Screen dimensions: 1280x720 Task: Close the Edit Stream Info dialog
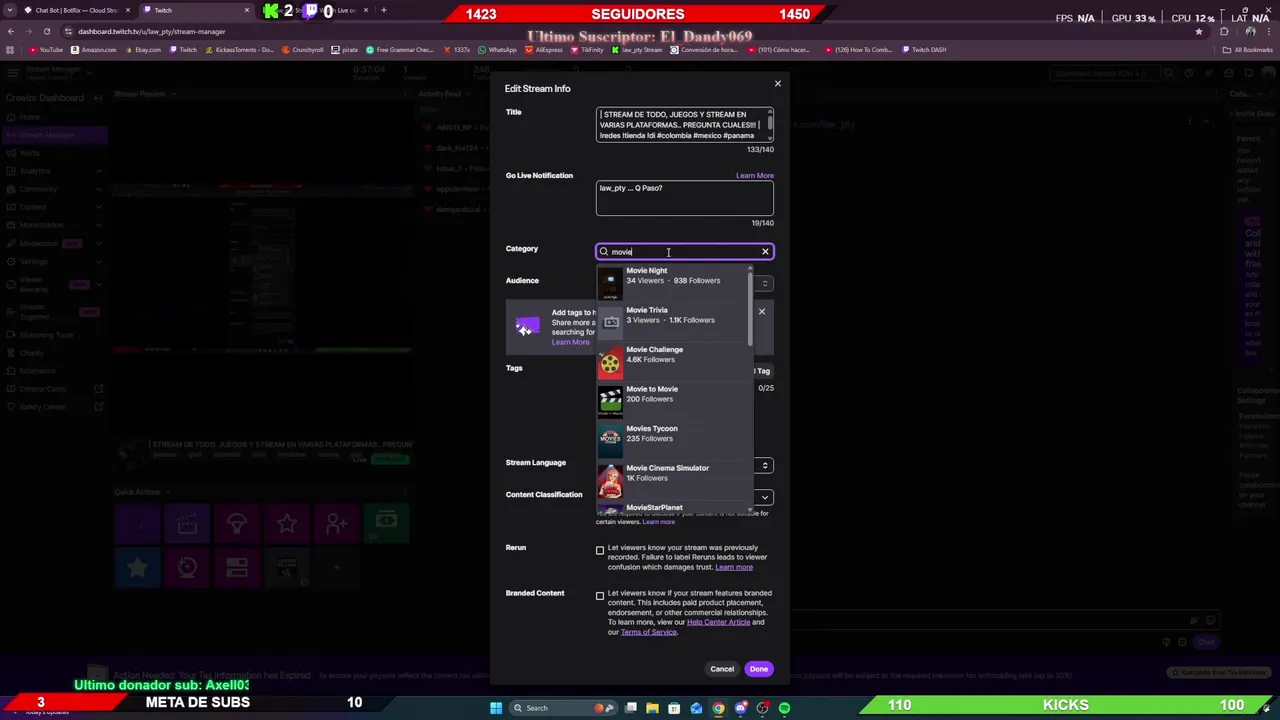tap(777, 84)
